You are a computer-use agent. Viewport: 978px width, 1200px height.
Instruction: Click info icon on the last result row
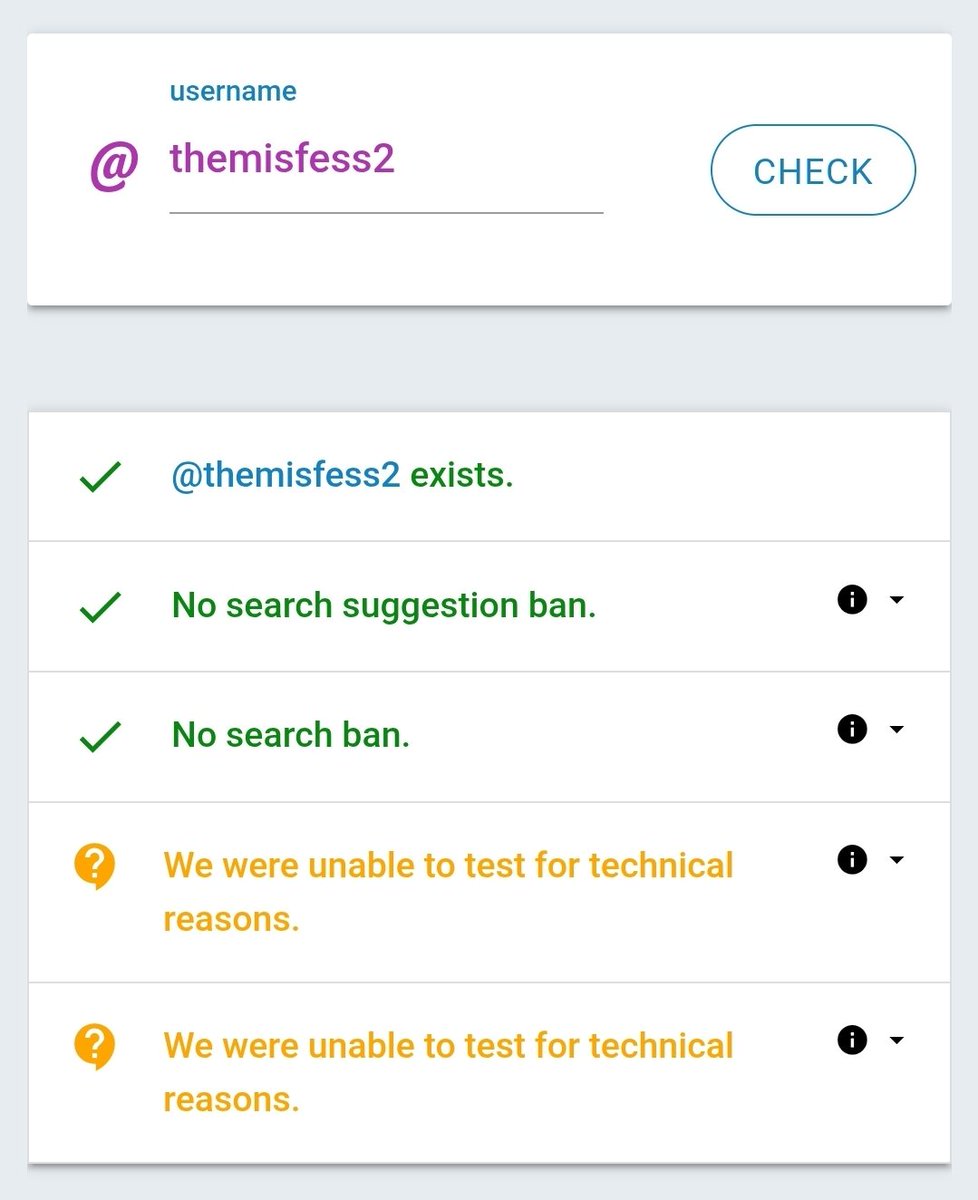point(852,1040)
